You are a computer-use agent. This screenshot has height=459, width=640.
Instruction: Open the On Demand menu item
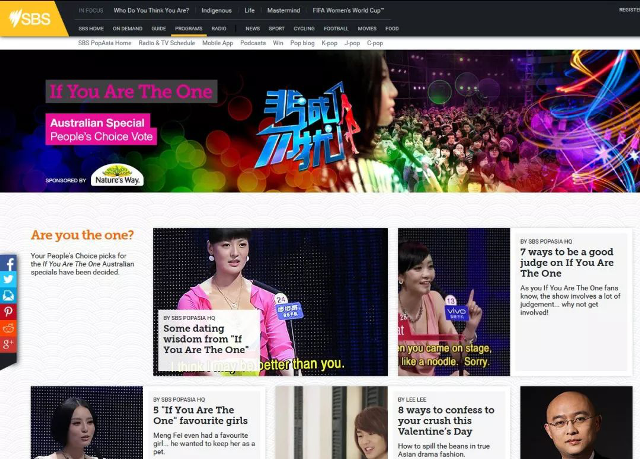coord(127,29)
